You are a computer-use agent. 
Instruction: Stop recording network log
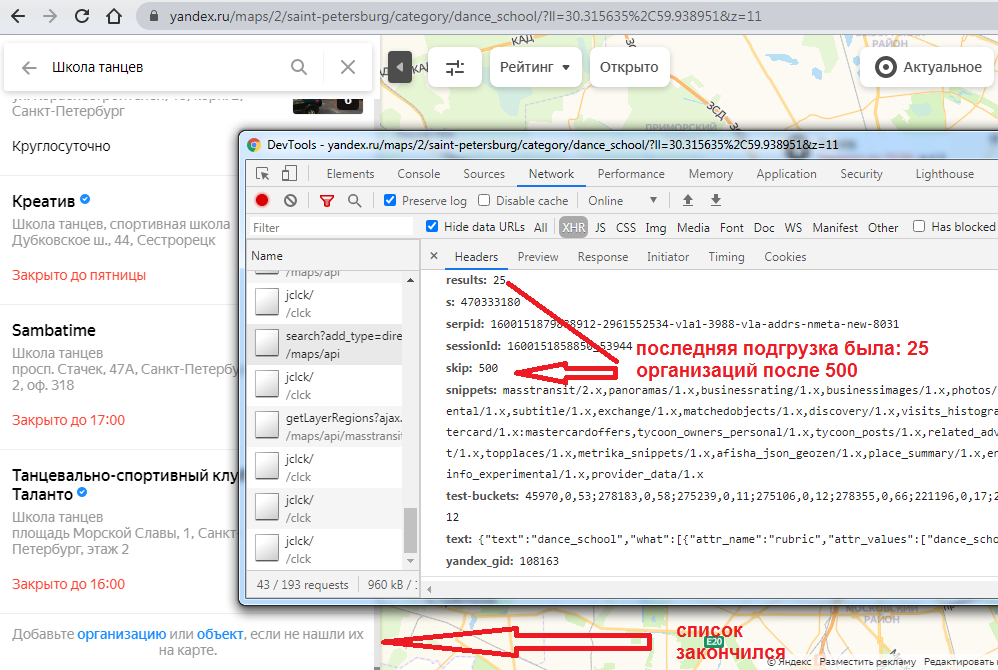point(262,201)
